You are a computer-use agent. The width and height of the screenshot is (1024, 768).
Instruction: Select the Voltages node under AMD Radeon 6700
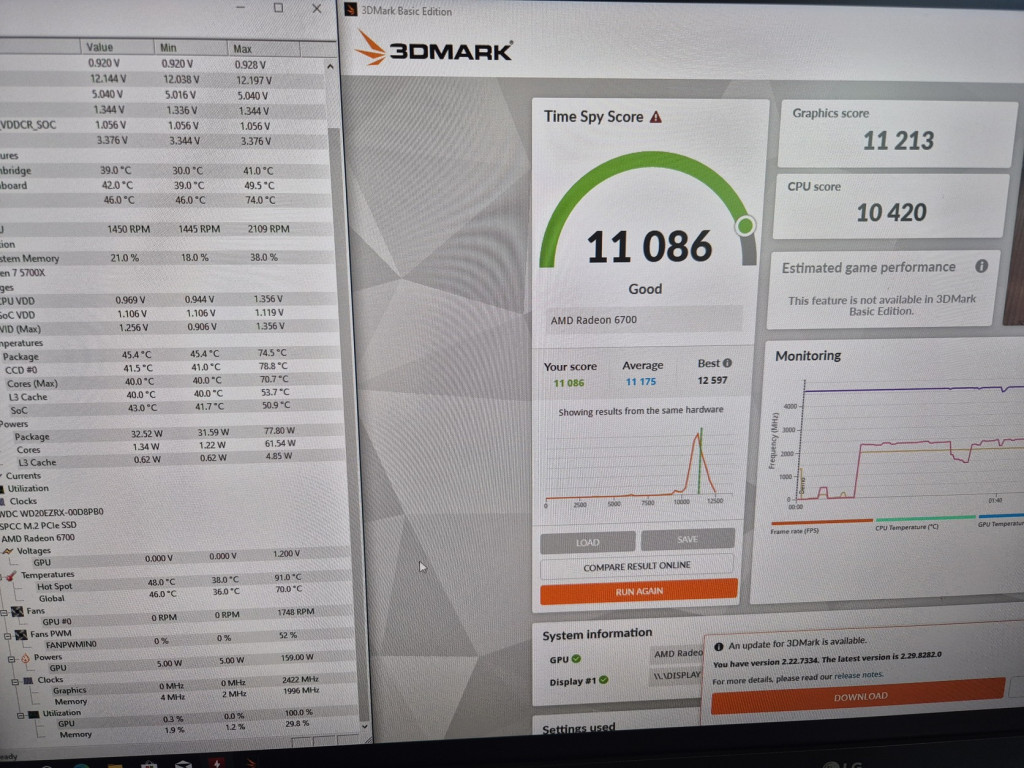coord(33,551)
